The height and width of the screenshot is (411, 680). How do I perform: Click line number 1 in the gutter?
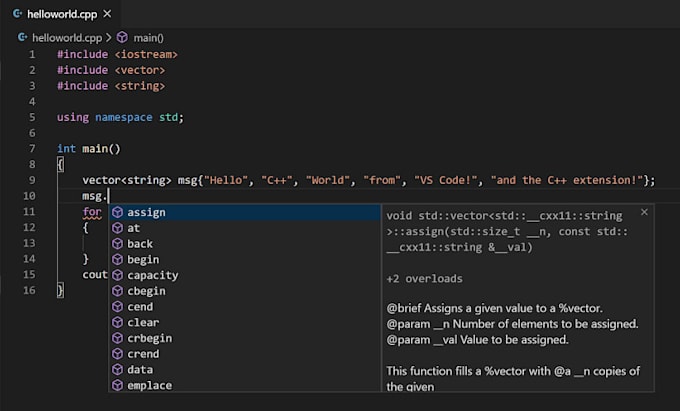[x=32, y=55]
